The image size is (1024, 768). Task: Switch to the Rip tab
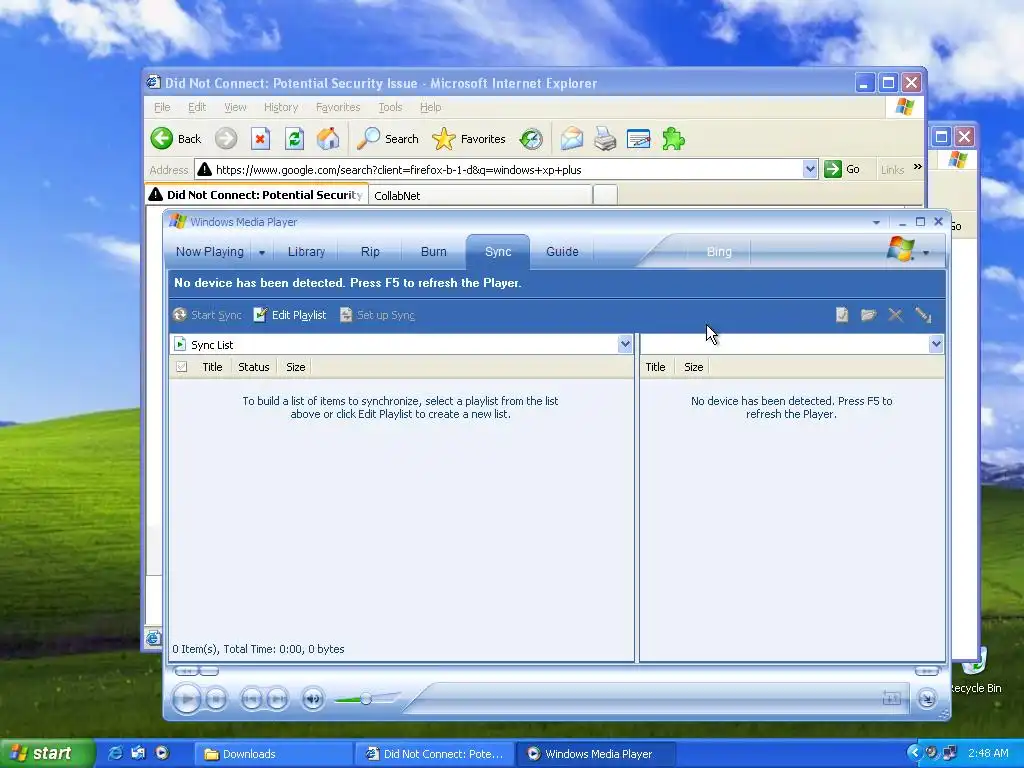coord(370,251)
